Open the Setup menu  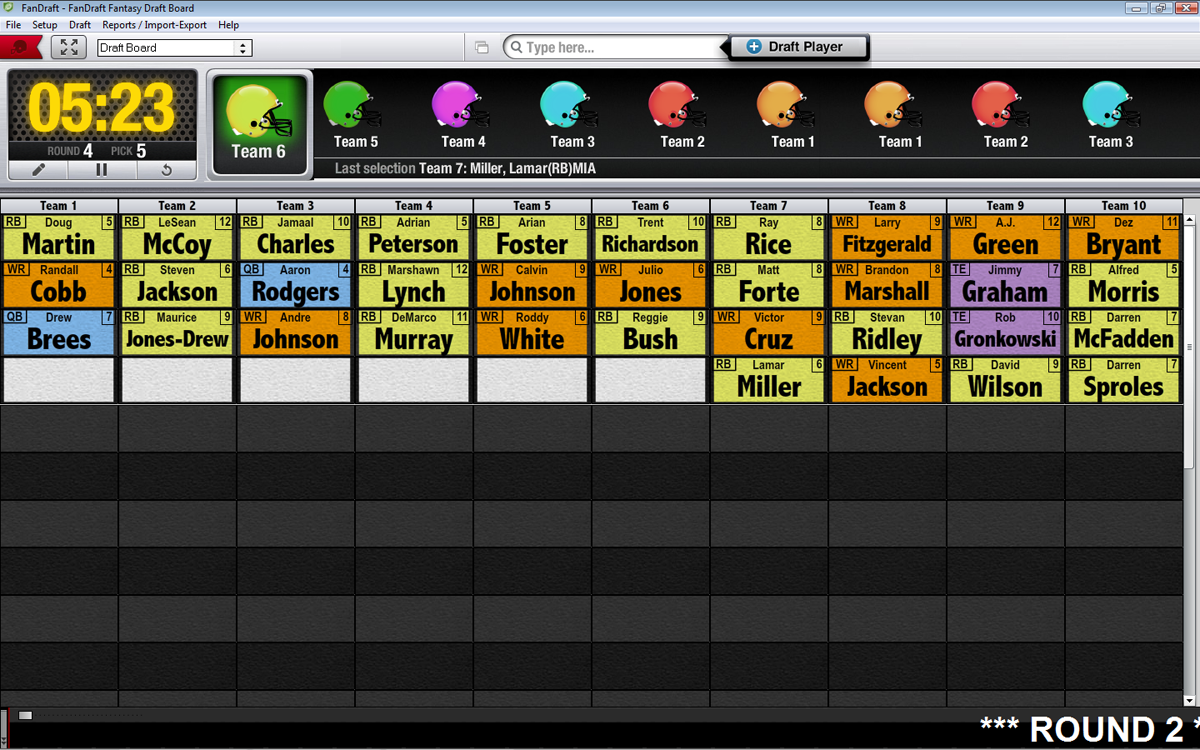[45, 25]
